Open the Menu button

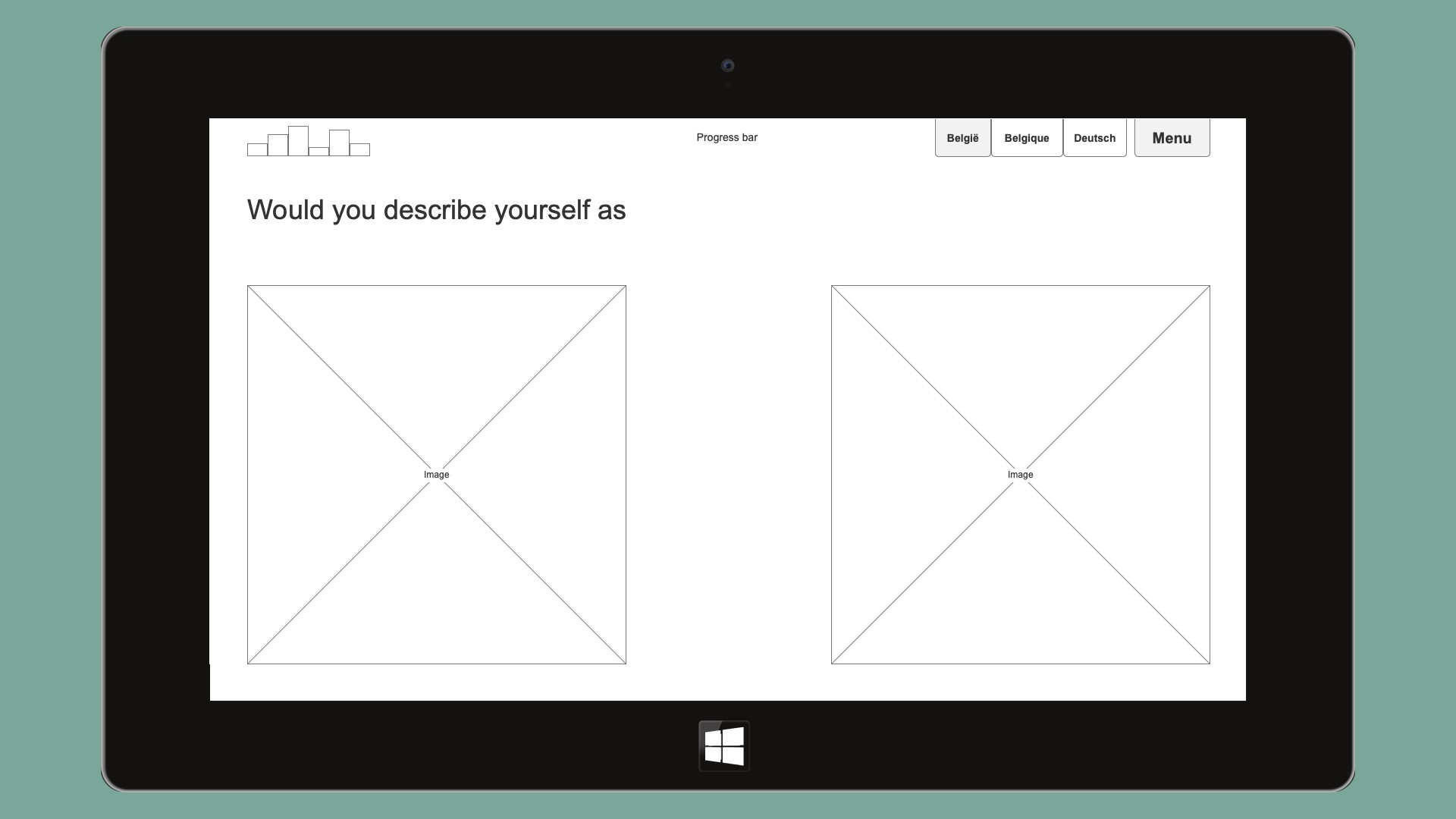click(x=1172, y=138)
